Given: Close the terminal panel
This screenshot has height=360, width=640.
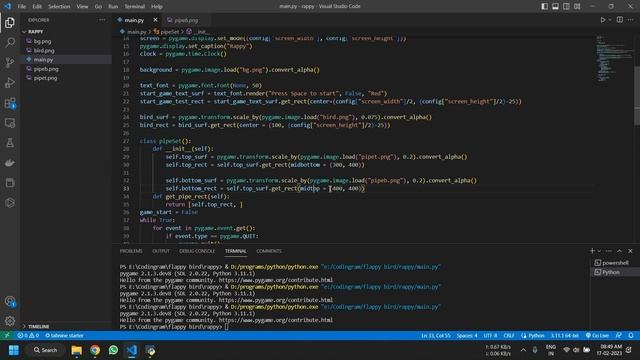Looking at the screenshot, I should (x=630, y=251).
